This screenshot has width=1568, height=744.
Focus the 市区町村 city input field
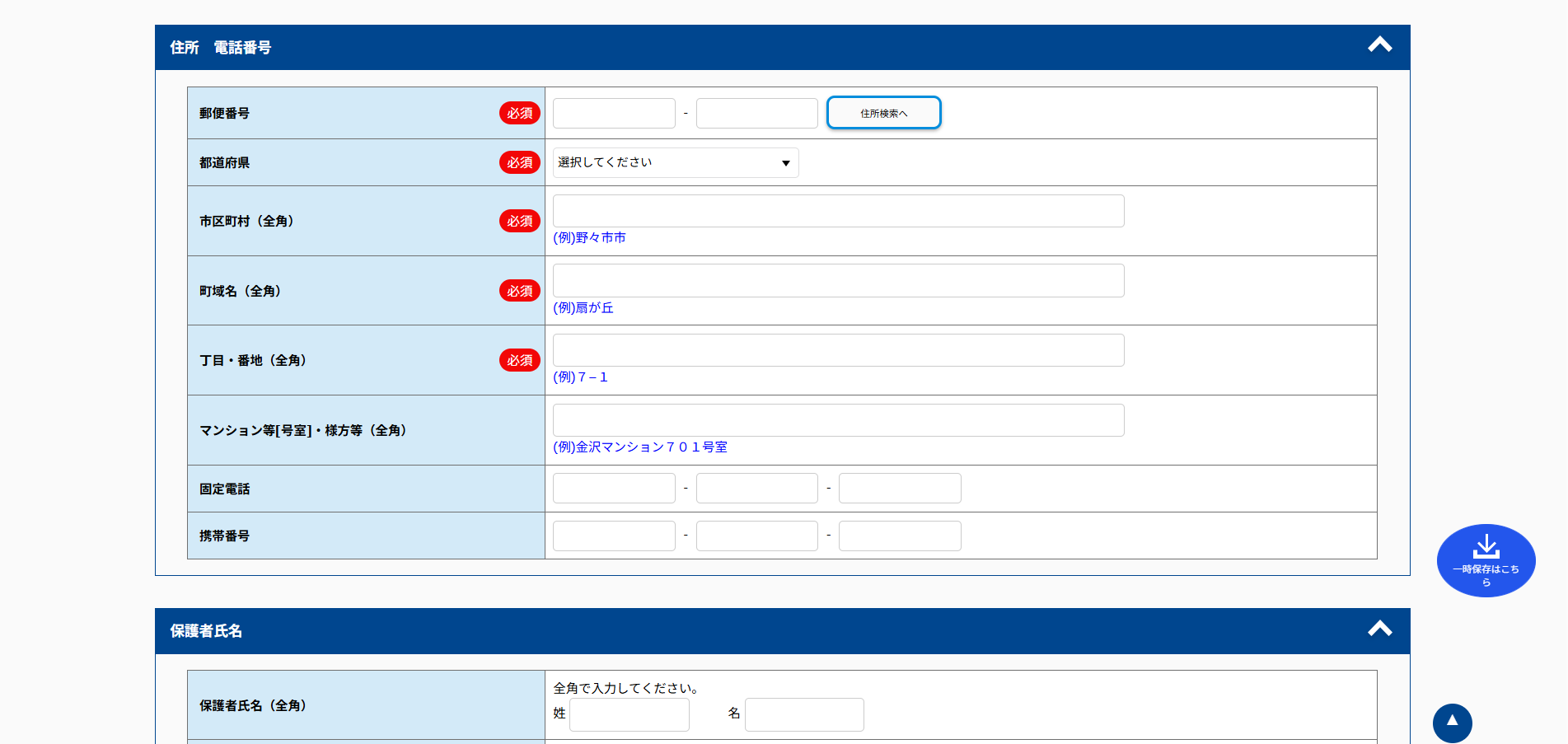[x=838, y=211]
